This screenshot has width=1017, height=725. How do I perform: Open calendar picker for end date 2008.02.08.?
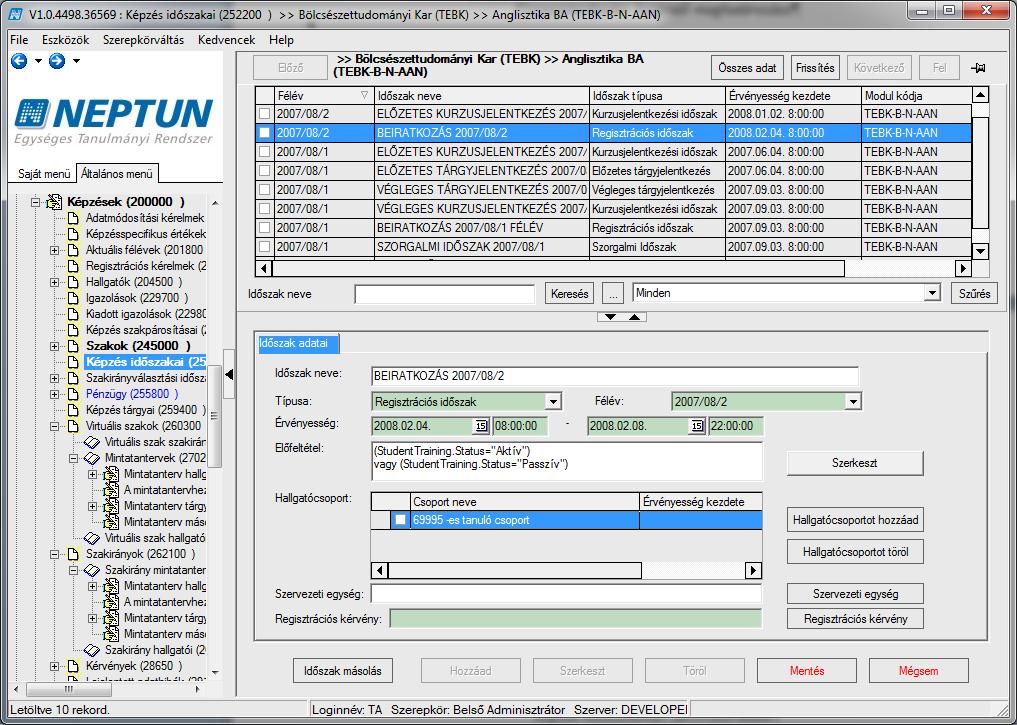697,426
